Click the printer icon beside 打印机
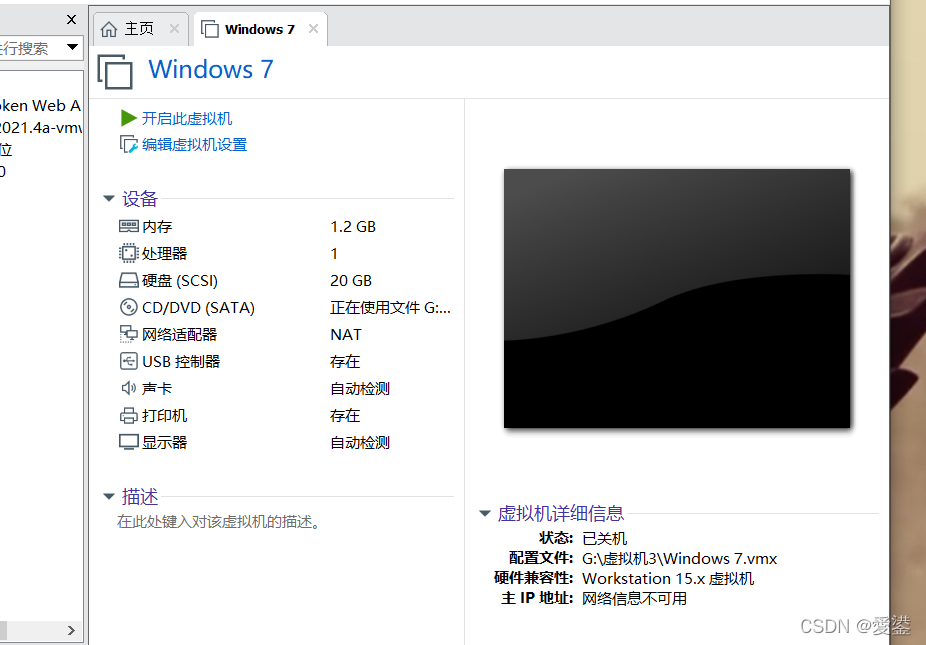This screenshot has width=926, height=645. pos(128,415)
